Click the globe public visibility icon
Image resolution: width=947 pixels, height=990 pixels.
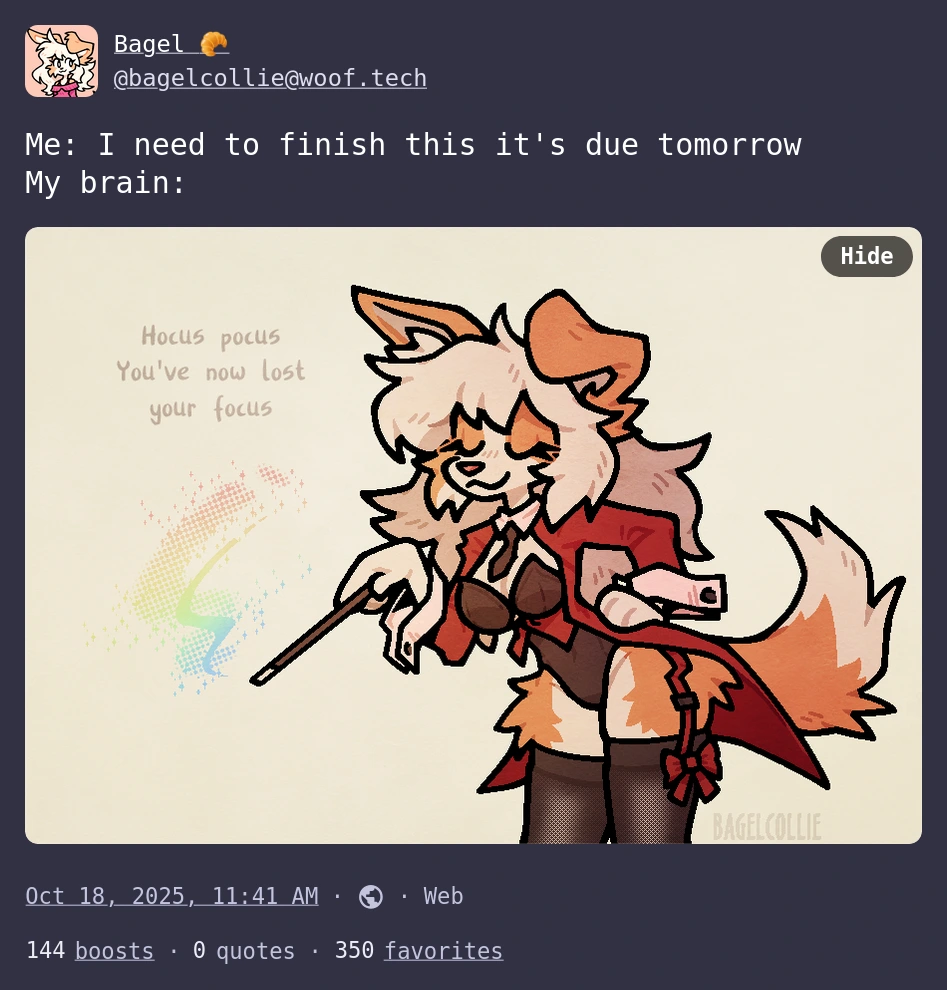click(371, 897)
